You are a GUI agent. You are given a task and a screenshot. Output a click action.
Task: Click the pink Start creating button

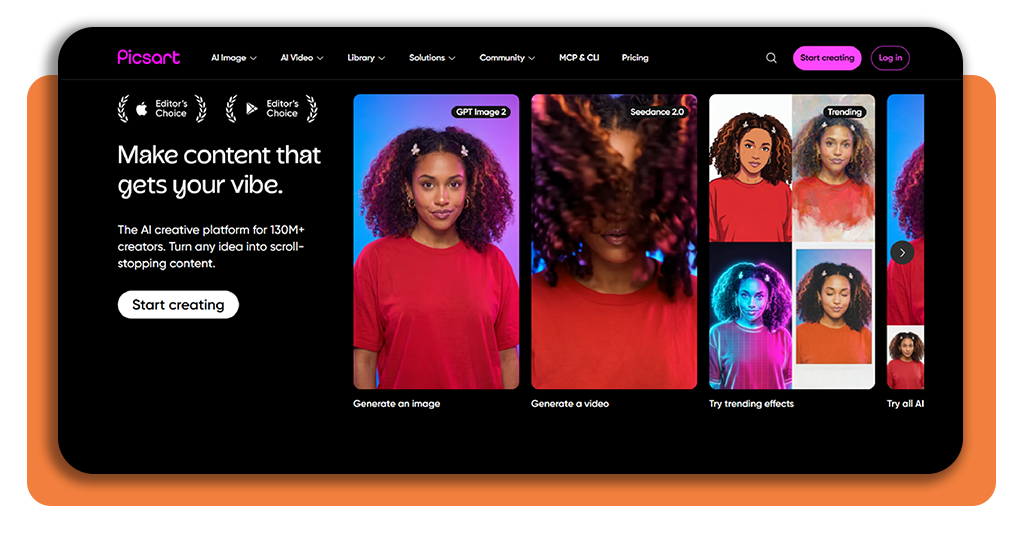[x=827, y=58]
